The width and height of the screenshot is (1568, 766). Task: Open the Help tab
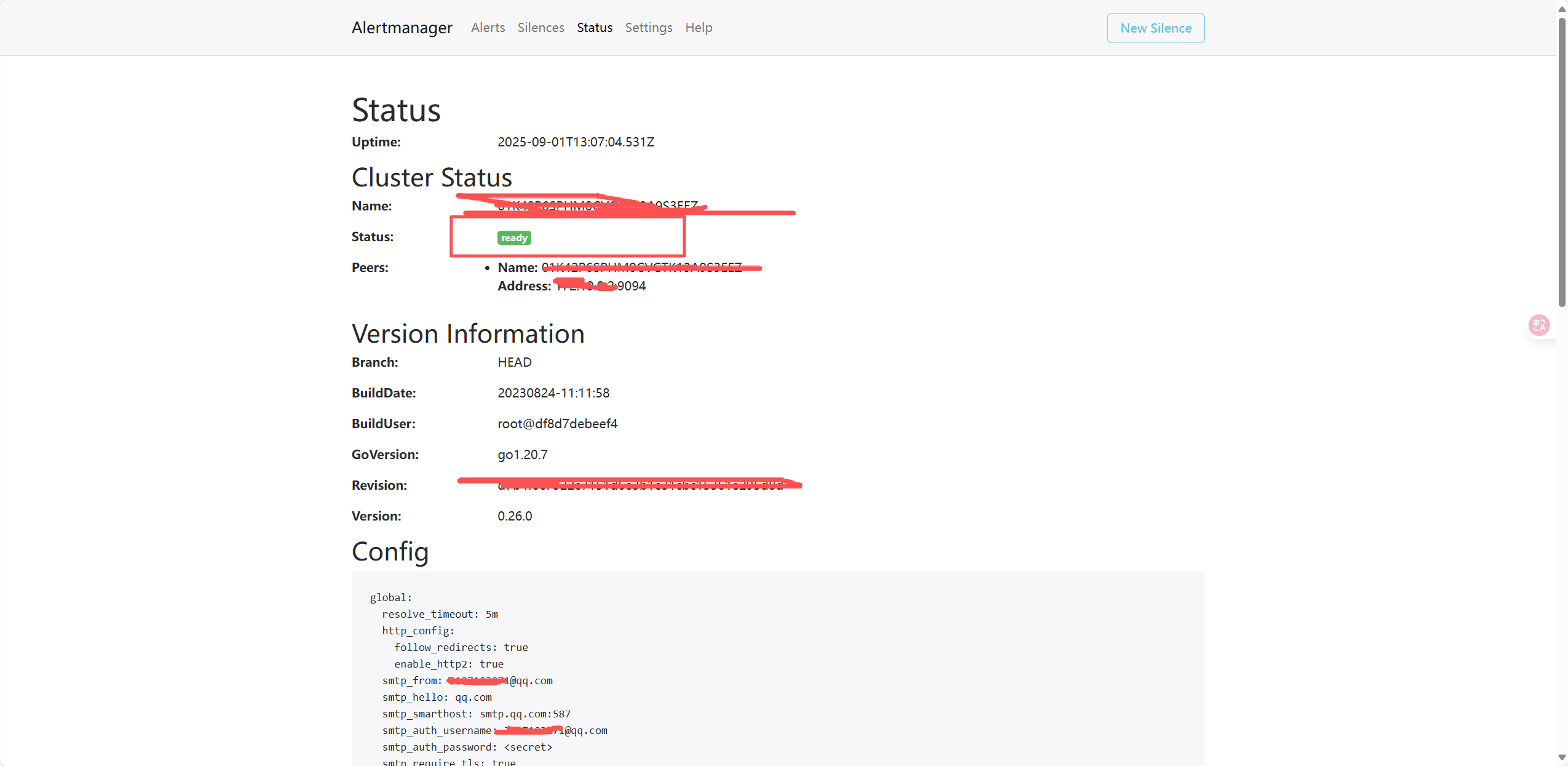click(x=699, y=28)
